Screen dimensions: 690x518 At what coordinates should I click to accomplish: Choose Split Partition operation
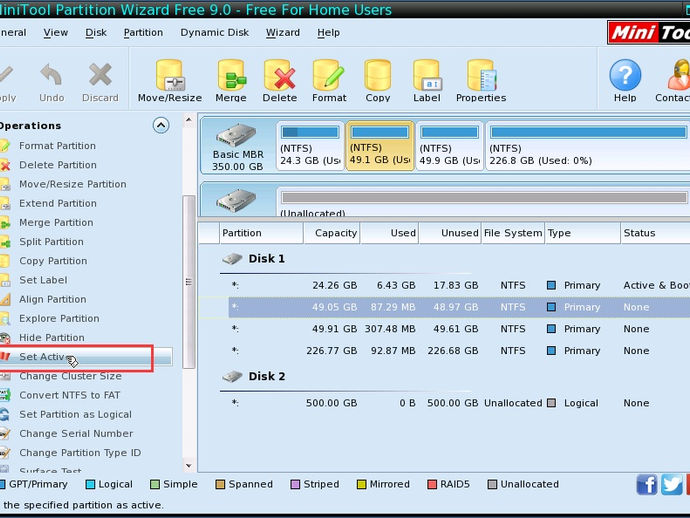pyautogui.click(x=51, y=242)
